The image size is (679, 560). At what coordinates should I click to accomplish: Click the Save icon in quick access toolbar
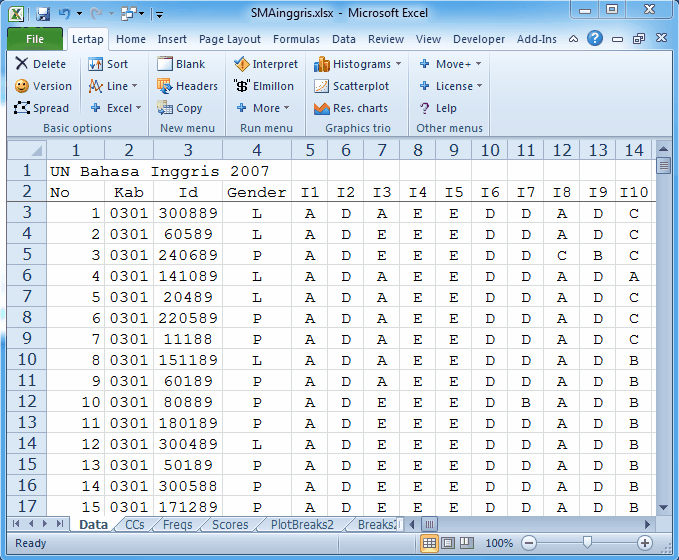[42, 14]
